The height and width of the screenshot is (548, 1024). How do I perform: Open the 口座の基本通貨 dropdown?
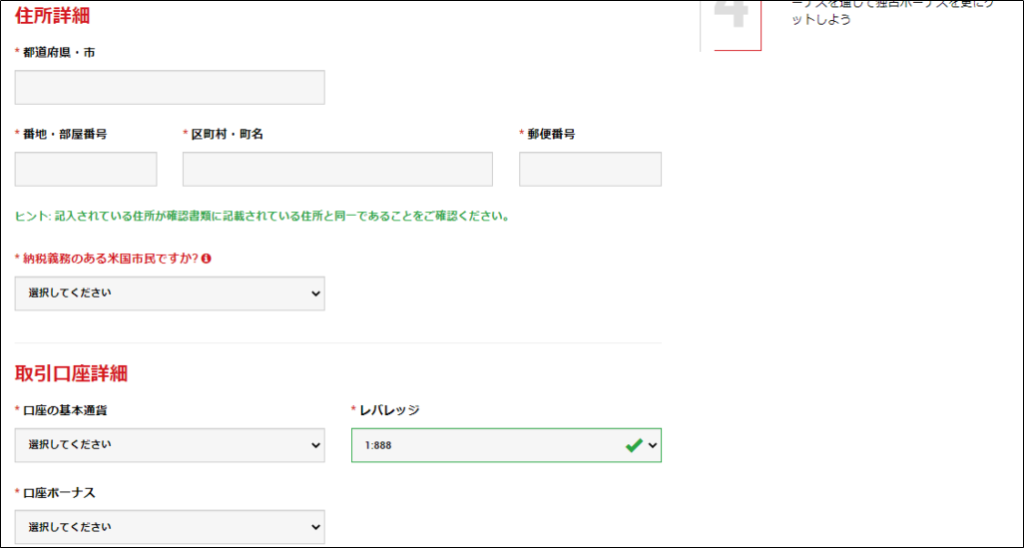(x=170, y=445)
